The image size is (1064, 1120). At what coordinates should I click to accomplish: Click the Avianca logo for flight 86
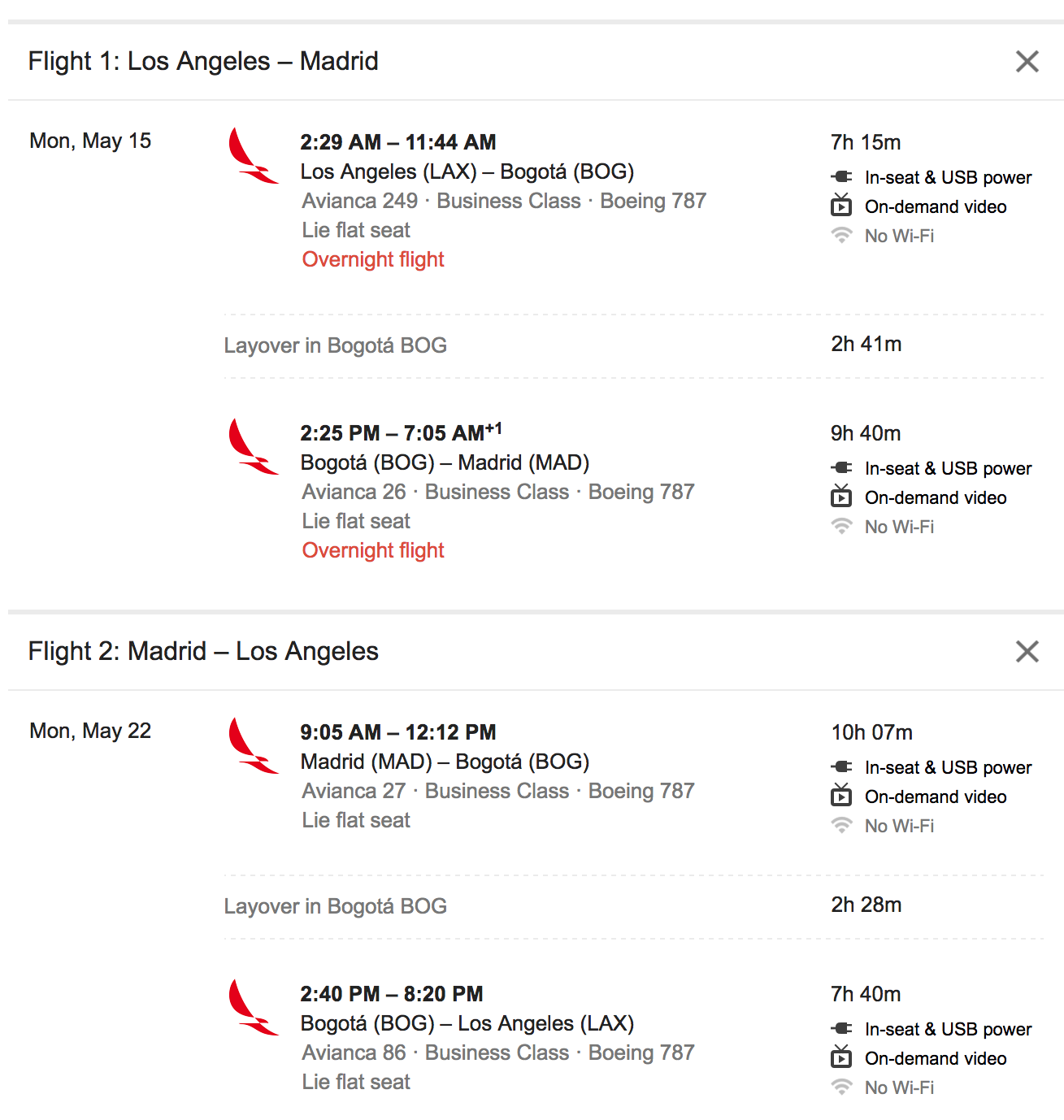252,1007
